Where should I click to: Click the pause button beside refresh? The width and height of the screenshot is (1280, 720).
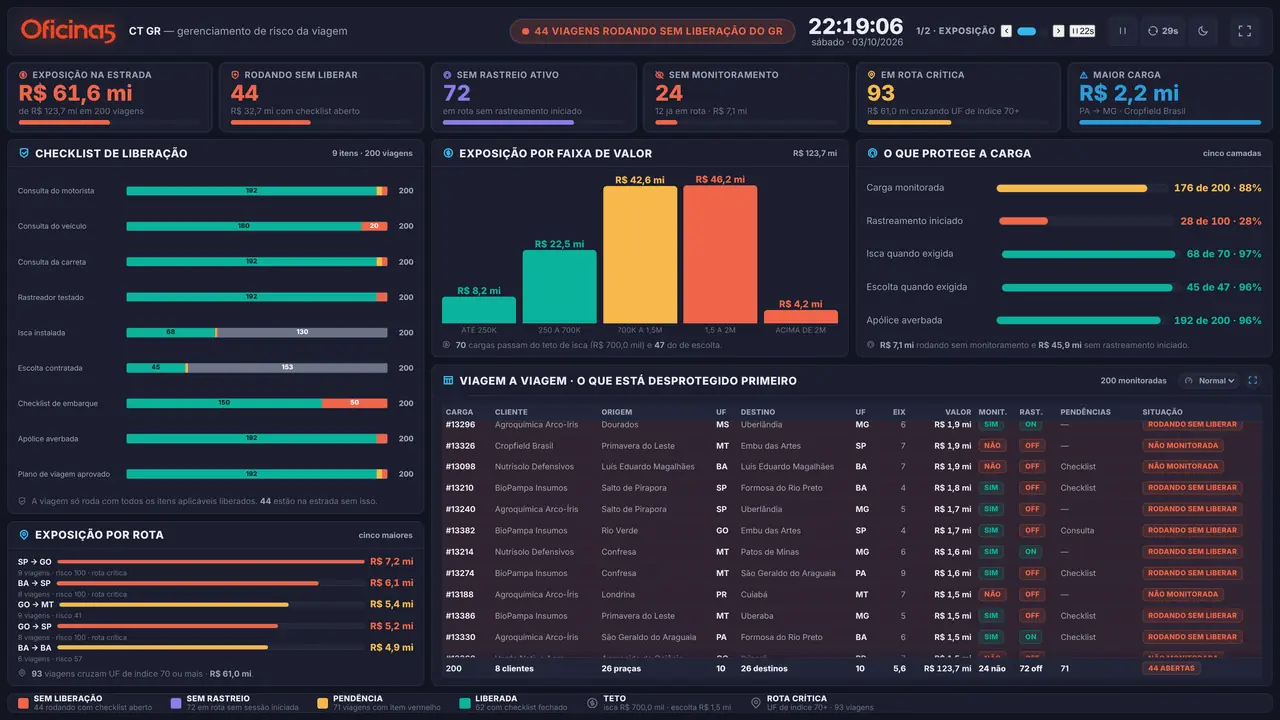1123,31
